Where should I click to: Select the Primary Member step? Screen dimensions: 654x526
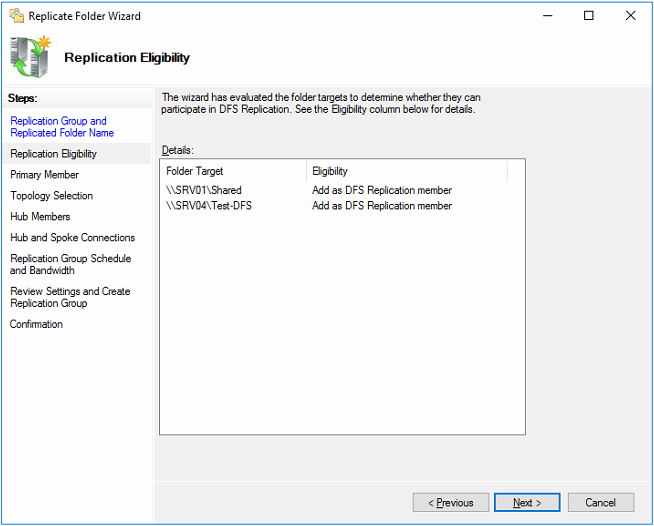tap(45, 175)
